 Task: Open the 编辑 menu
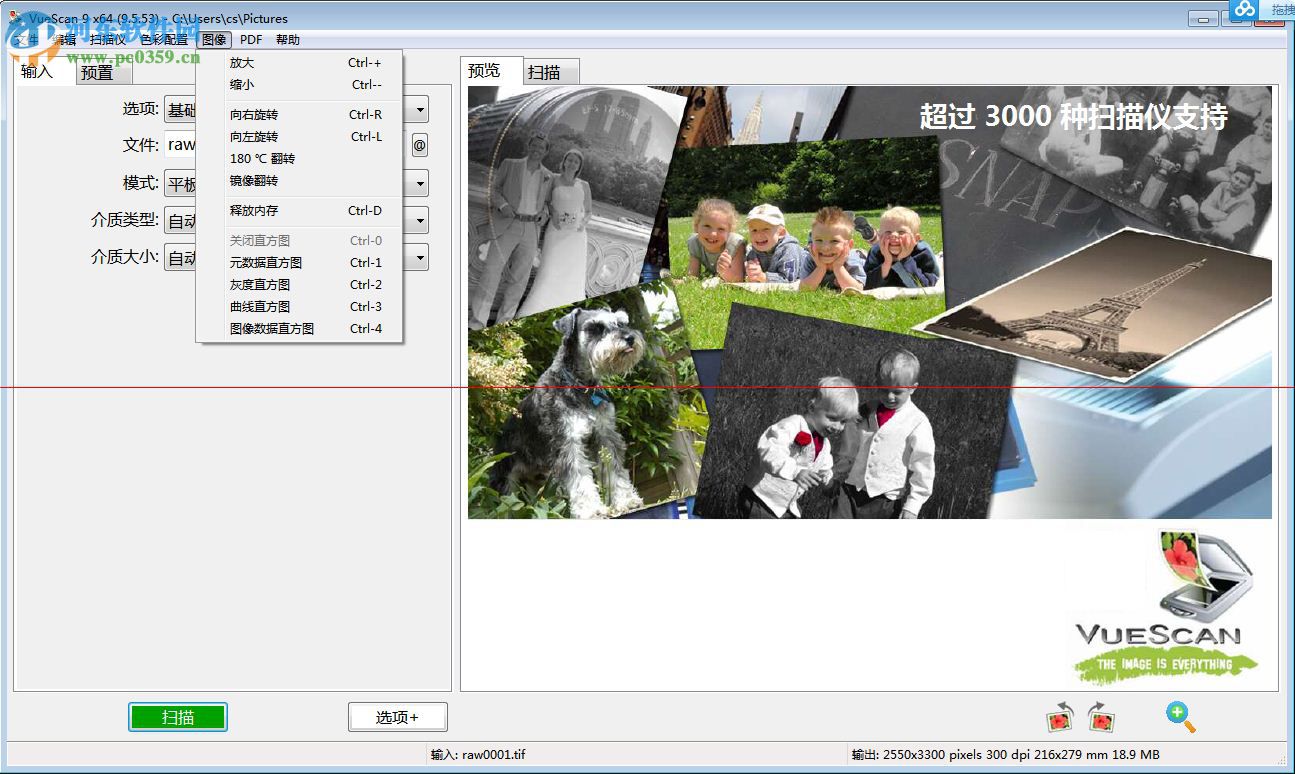64,40
